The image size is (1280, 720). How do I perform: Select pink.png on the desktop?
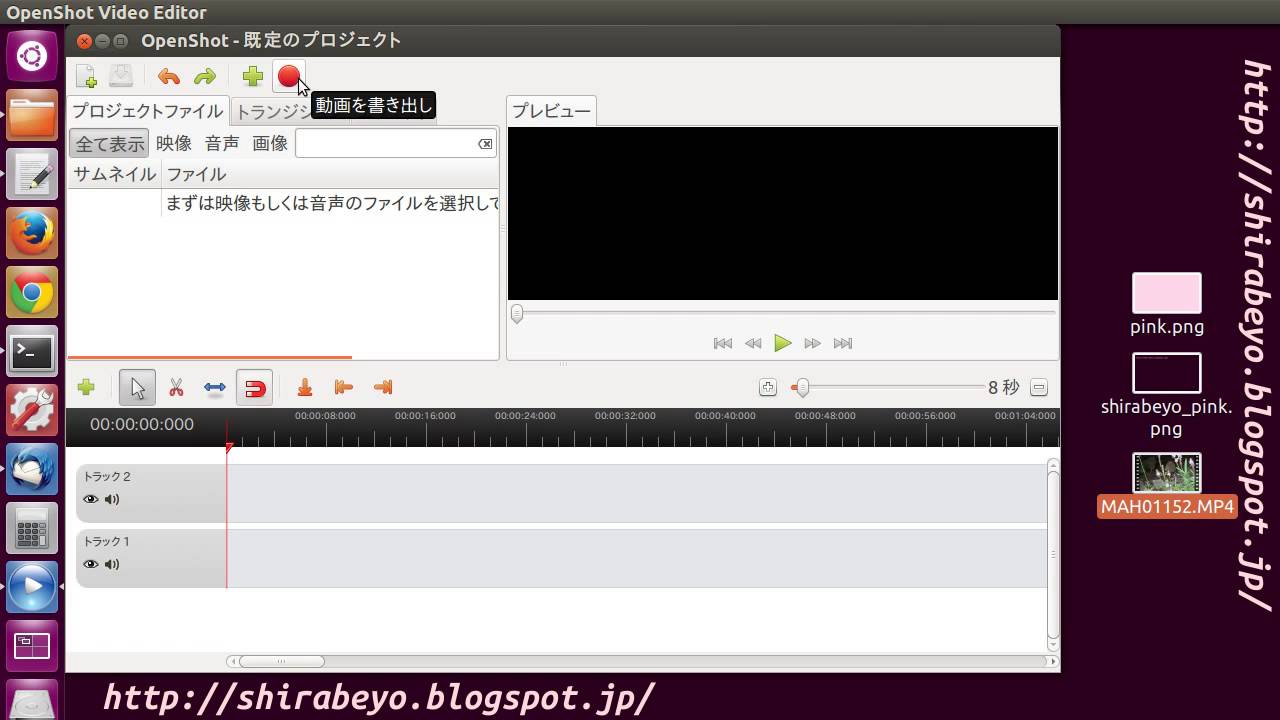1167,304
